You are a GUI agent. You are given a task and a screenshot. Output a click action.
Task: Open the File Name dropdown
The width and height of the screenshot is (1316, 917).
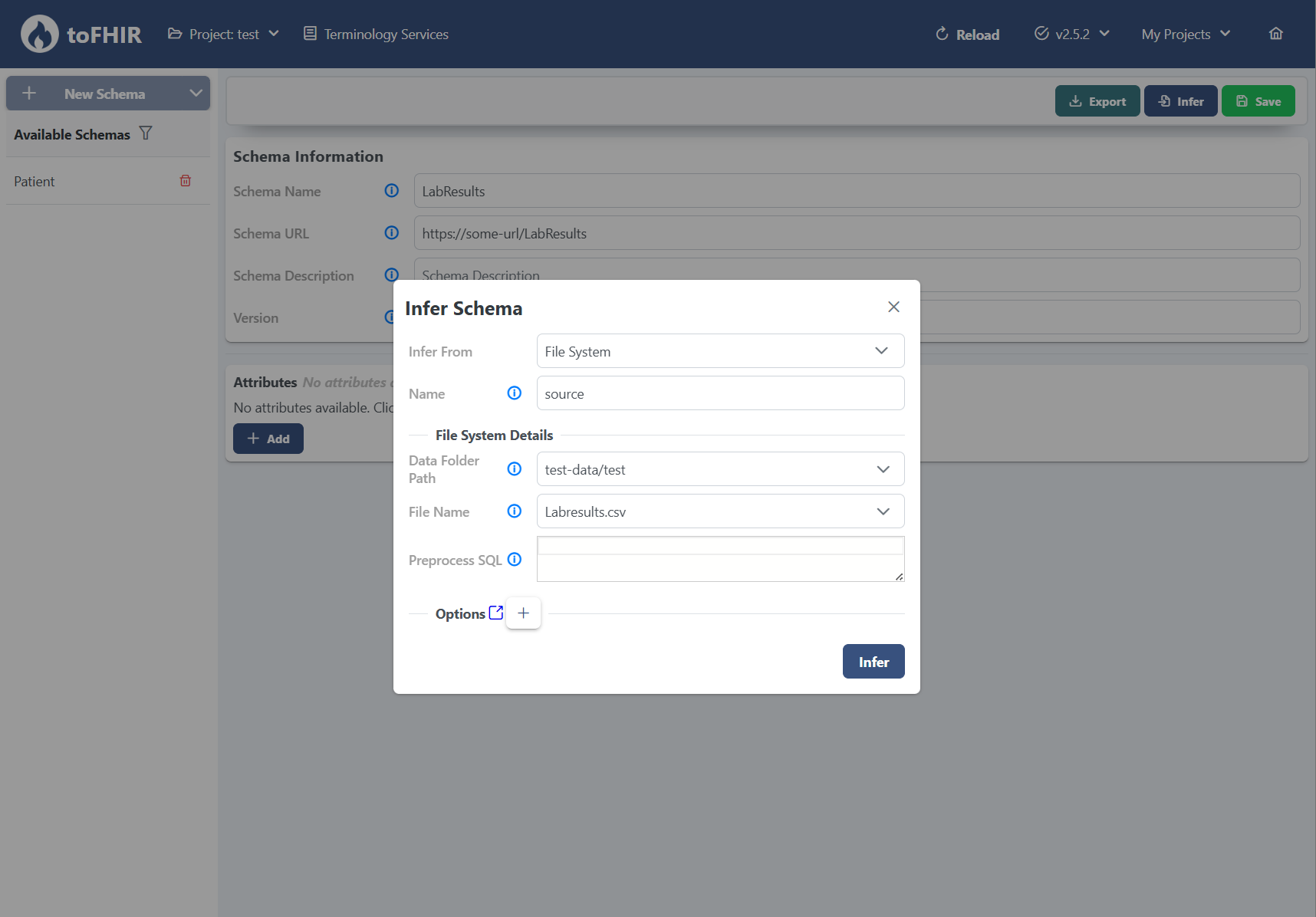tap(883, 511)
